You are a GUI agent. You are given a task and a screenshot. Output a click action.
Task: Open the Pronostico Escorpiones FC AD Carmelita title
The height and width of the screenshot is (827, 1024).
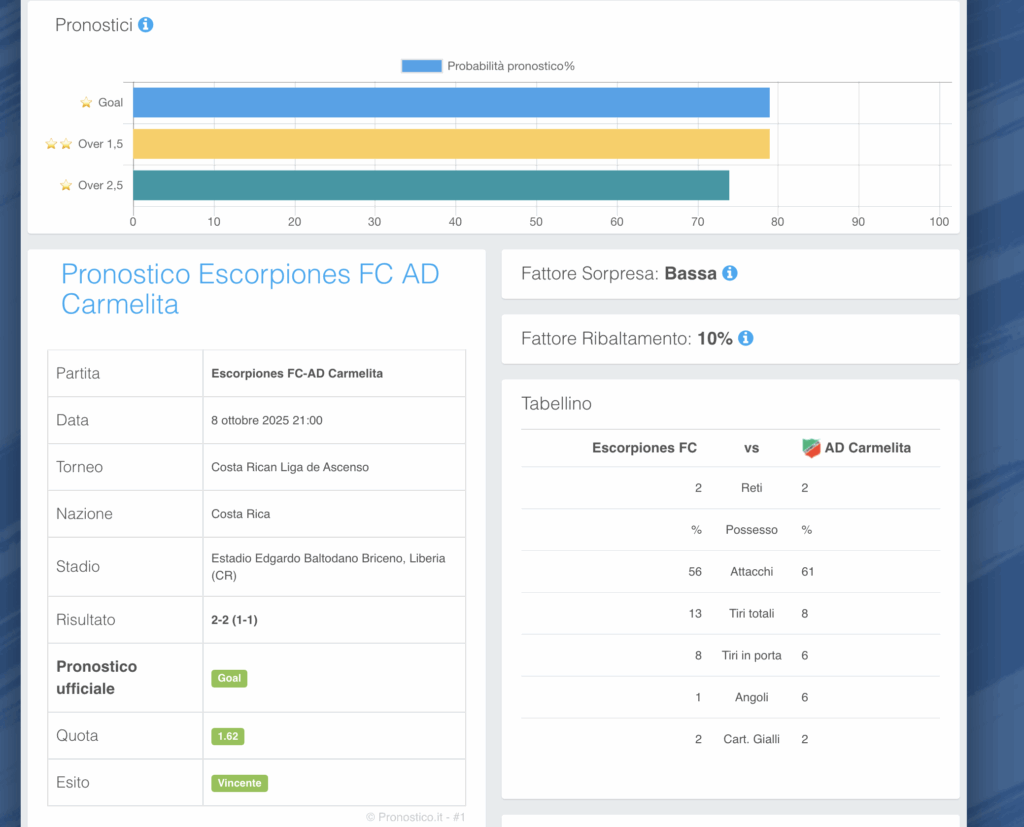[x=250, y=289]
